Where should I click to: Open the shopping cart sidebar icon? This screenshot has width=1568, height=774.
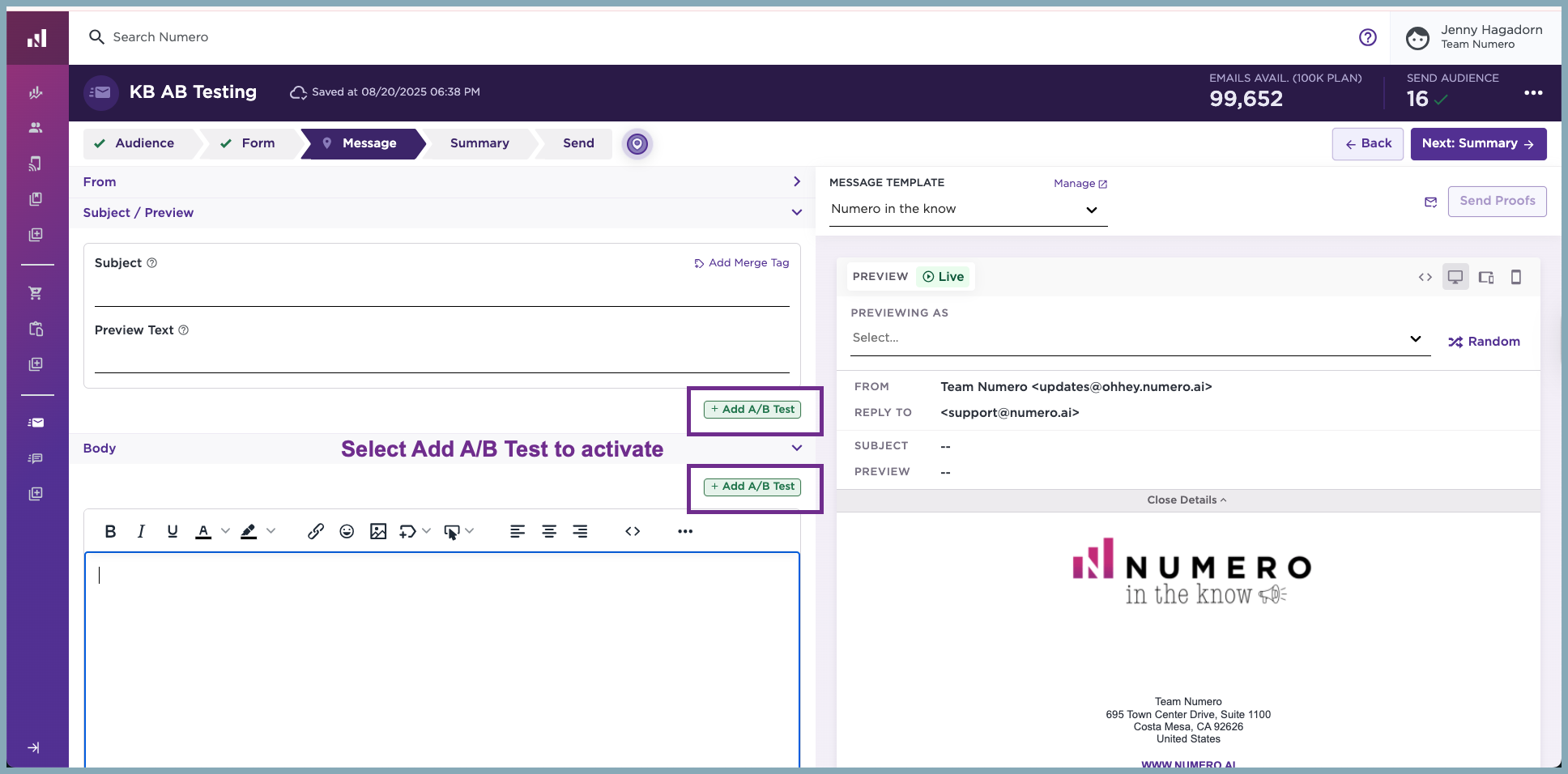[x=36, y=293]
